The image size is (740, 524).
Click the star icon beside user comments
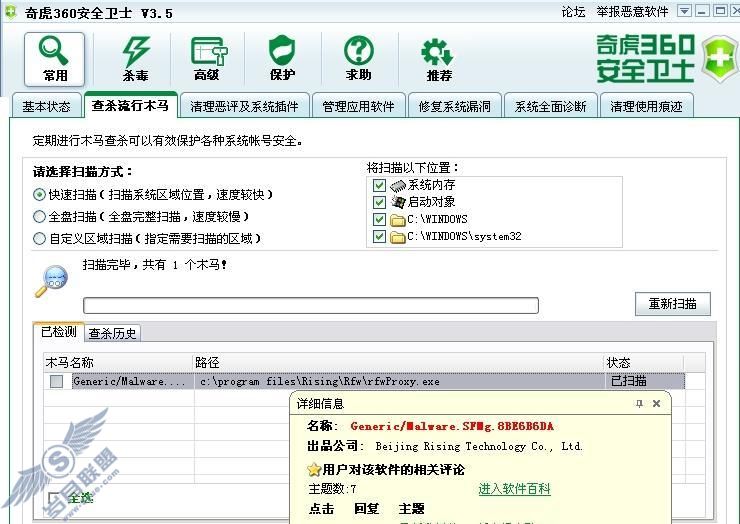pos(314,470)
